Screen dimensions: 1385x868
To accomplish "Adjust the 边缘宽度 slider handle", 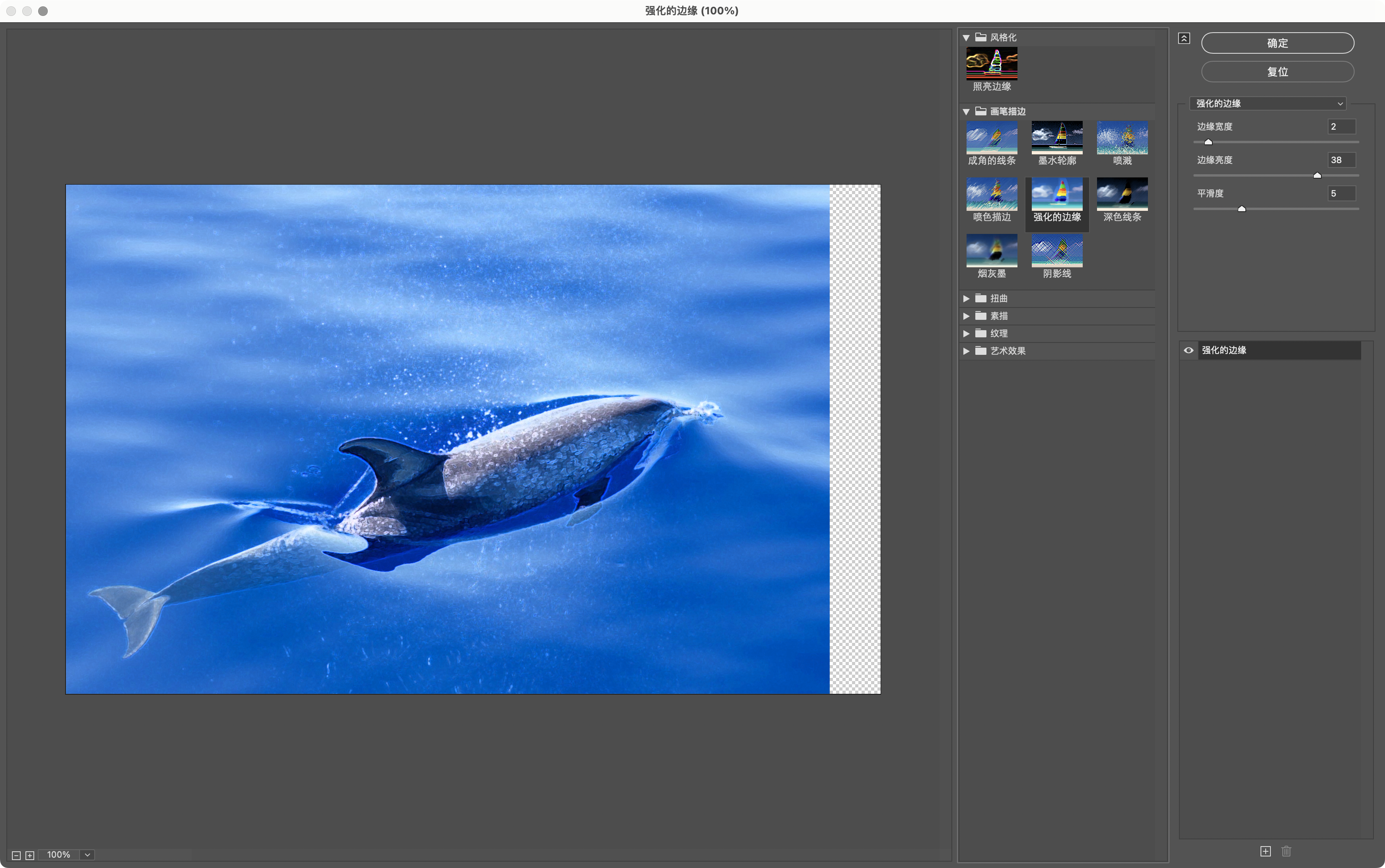I will coord(1208,142).
